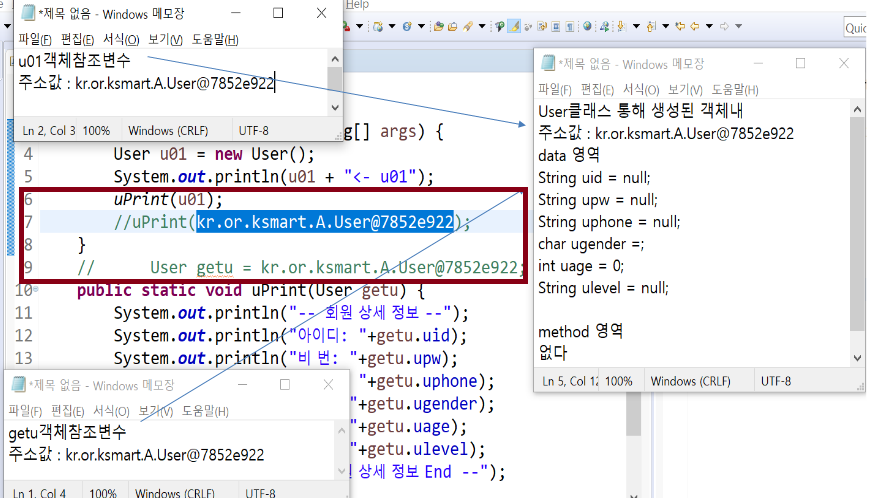Screen dimensions: 884x498
Task: Click the Next Annotation down-arrow icon
Action: point(621,27)
